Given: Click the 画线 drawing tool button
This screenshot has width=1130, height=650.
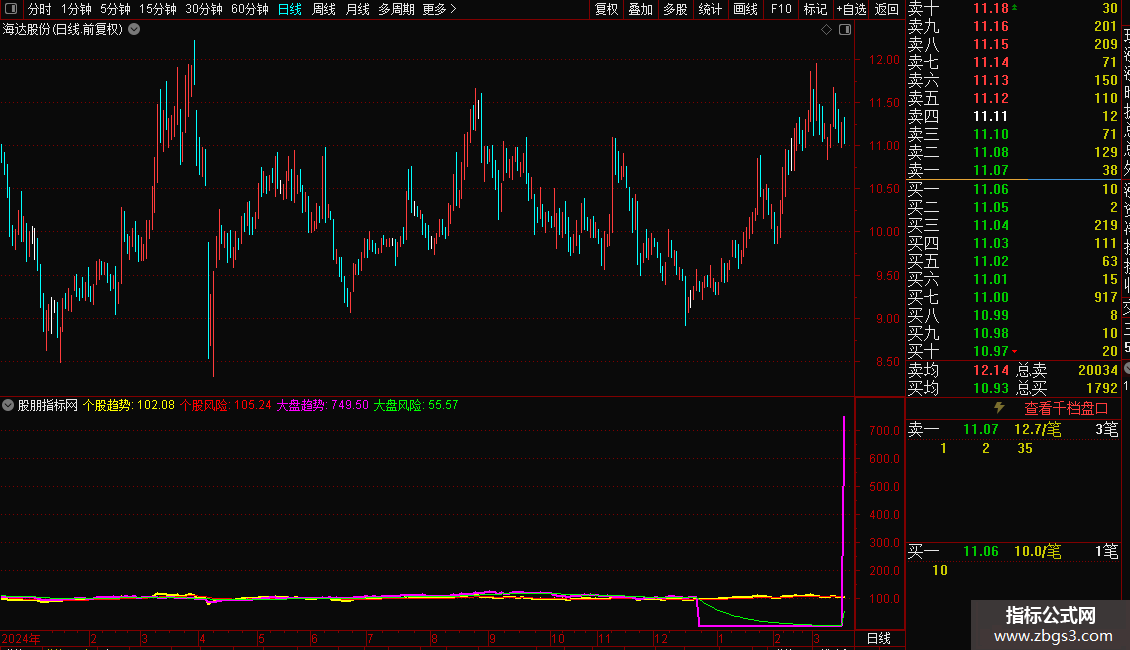Looking at the screenshot, I should [745, 9].
